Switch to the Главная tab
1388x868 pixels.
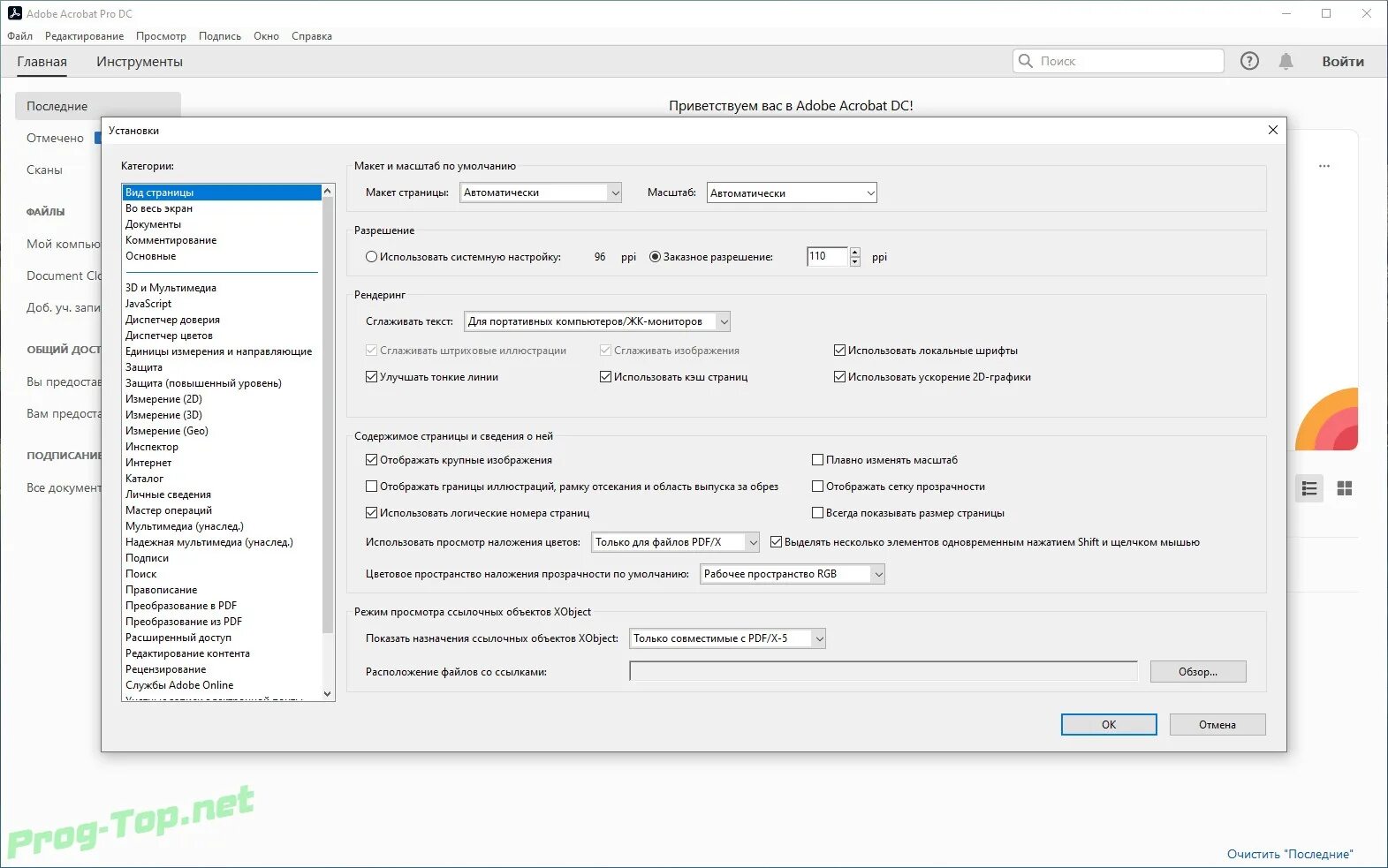pyautogui.click(x=42, y=62)
